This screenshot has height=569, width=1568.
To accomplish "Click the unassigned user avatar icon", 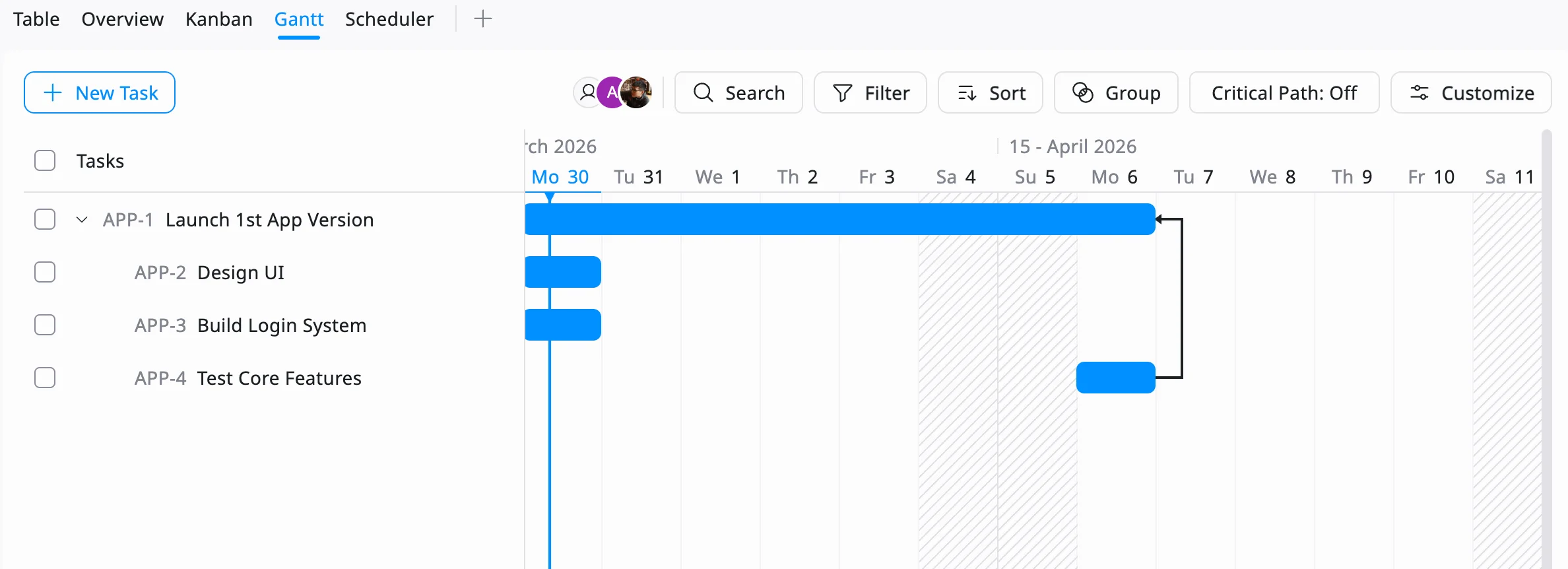I will (587, 92).
